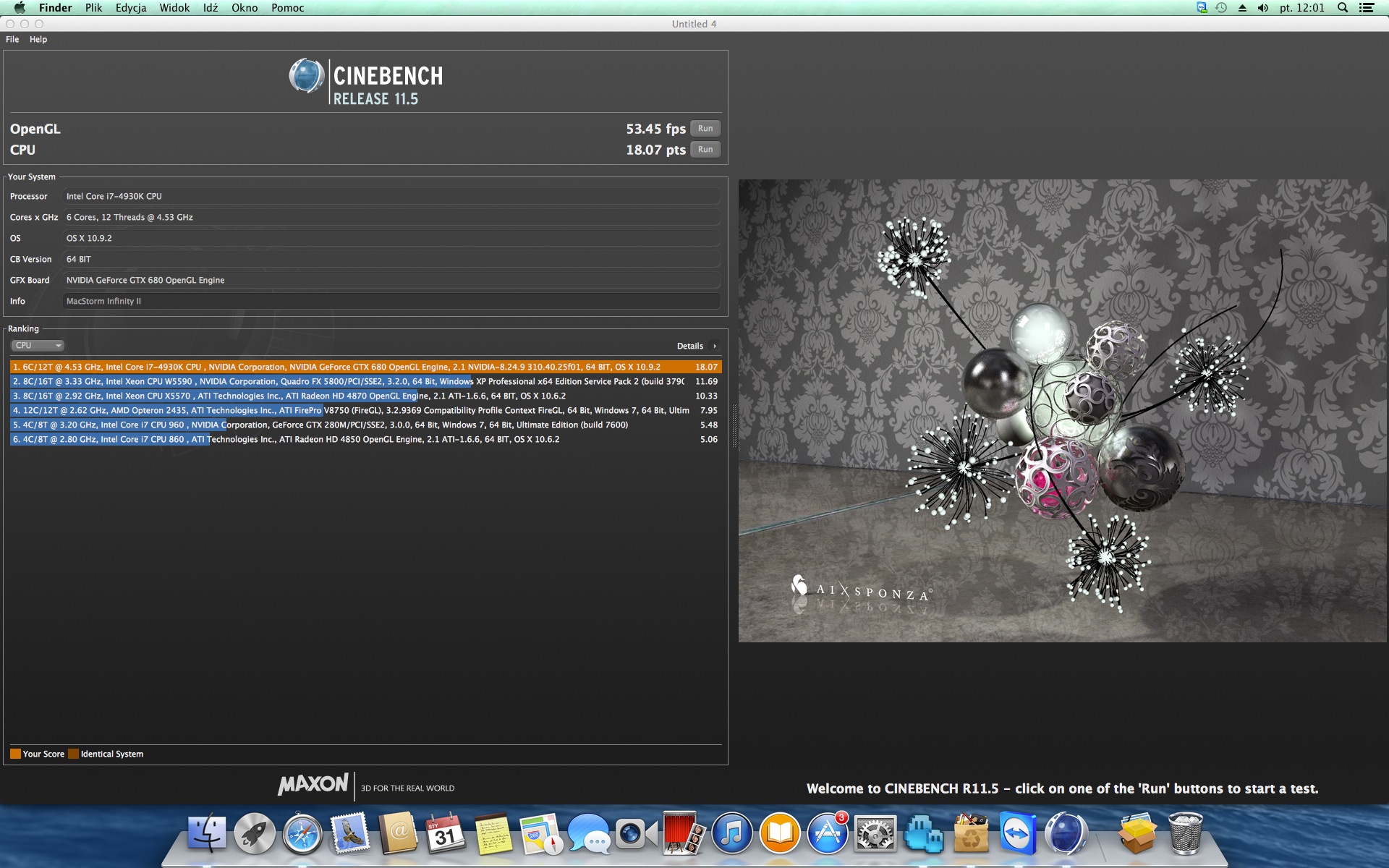Click the 18.07 pts CPU score
The width and height of the screenshot is (1389, 868).
click(655, 150)
